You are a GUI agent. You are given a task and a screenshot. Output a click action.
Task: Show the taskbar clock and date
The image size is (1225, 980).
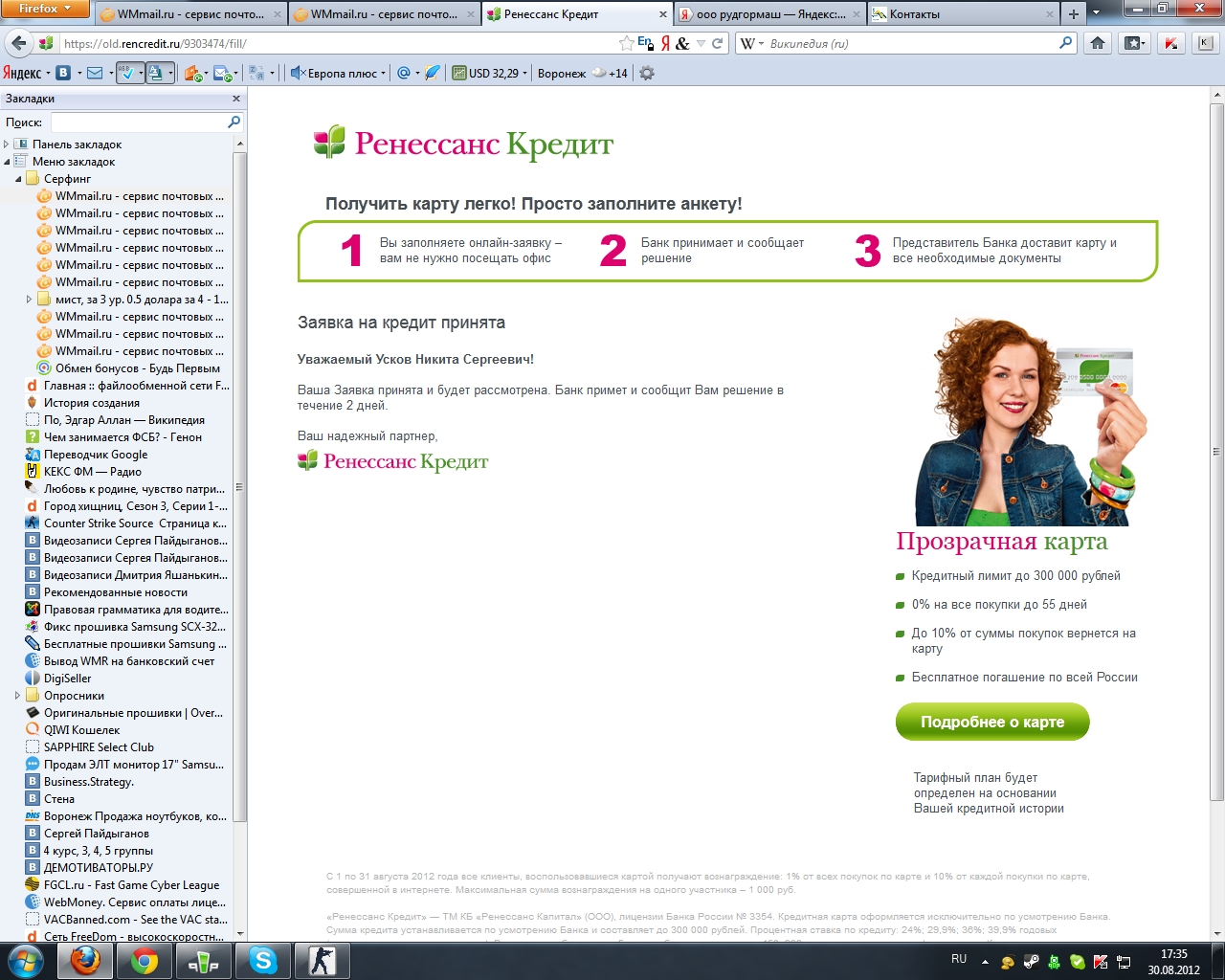pyautogui.click(x=1173, y=962)
